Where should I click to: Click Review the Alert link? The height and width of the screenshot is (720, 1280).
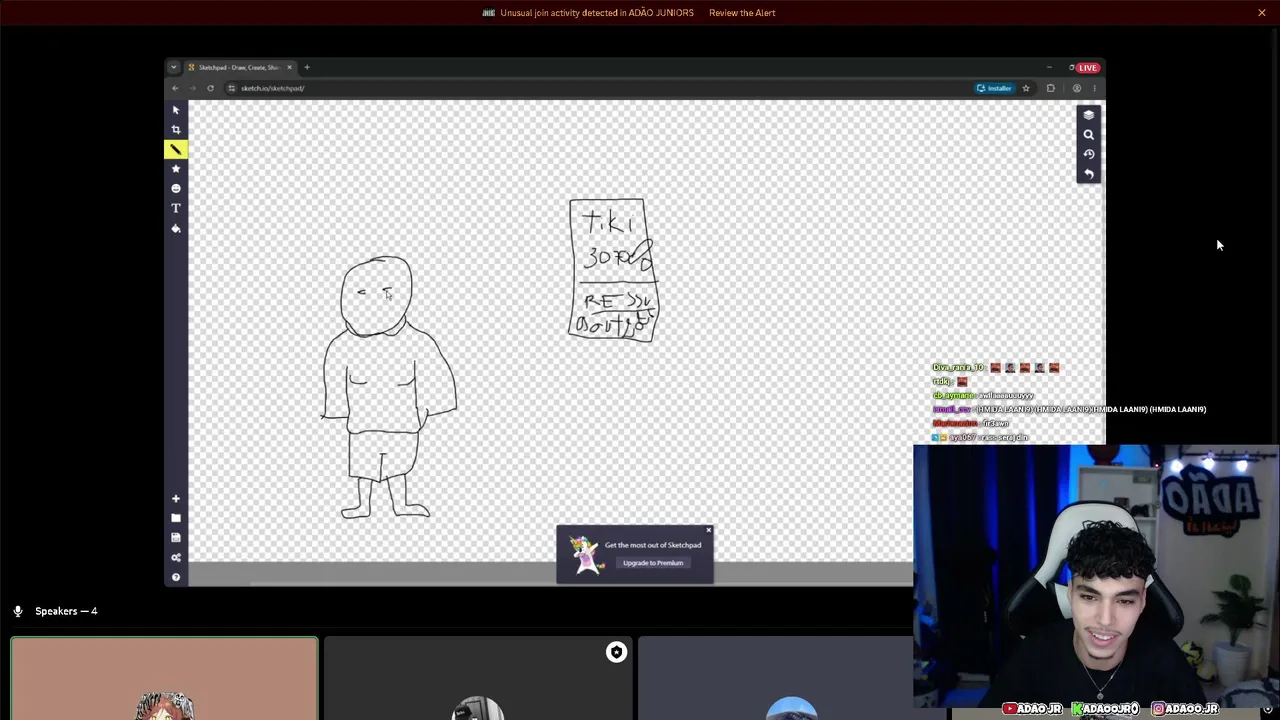click(x=742, y=13)
